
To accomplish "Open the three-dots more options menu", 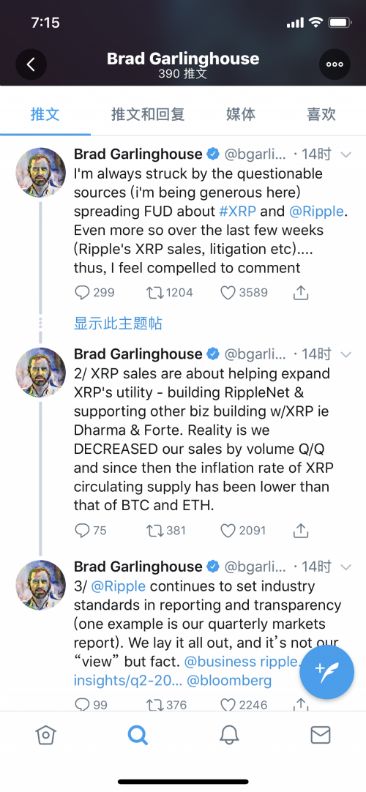I will 334,64.
